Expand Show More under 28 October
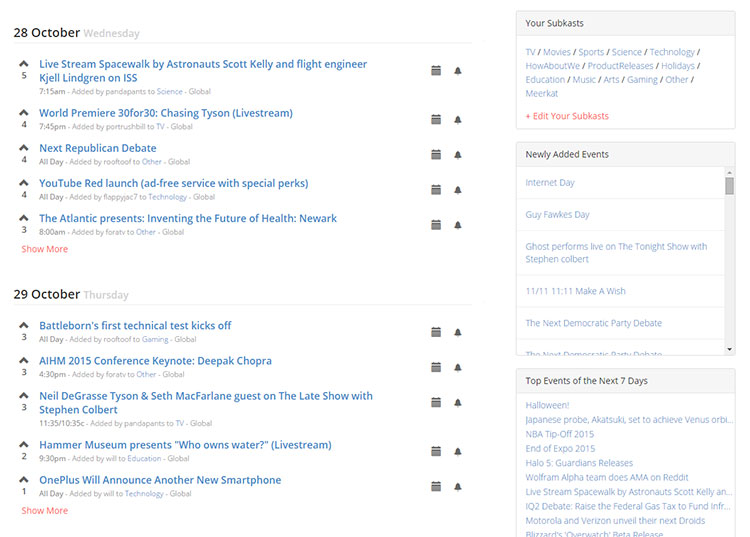Viewport: 750px width, 537px height. pos(44,249)
